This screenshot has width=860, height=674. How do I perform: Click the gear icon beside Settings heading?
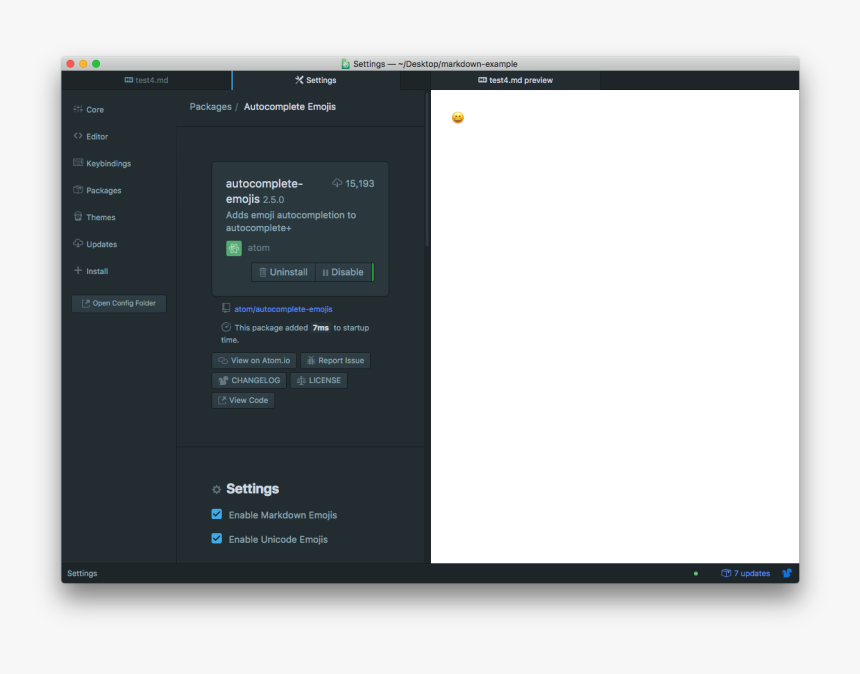point(217,489)
